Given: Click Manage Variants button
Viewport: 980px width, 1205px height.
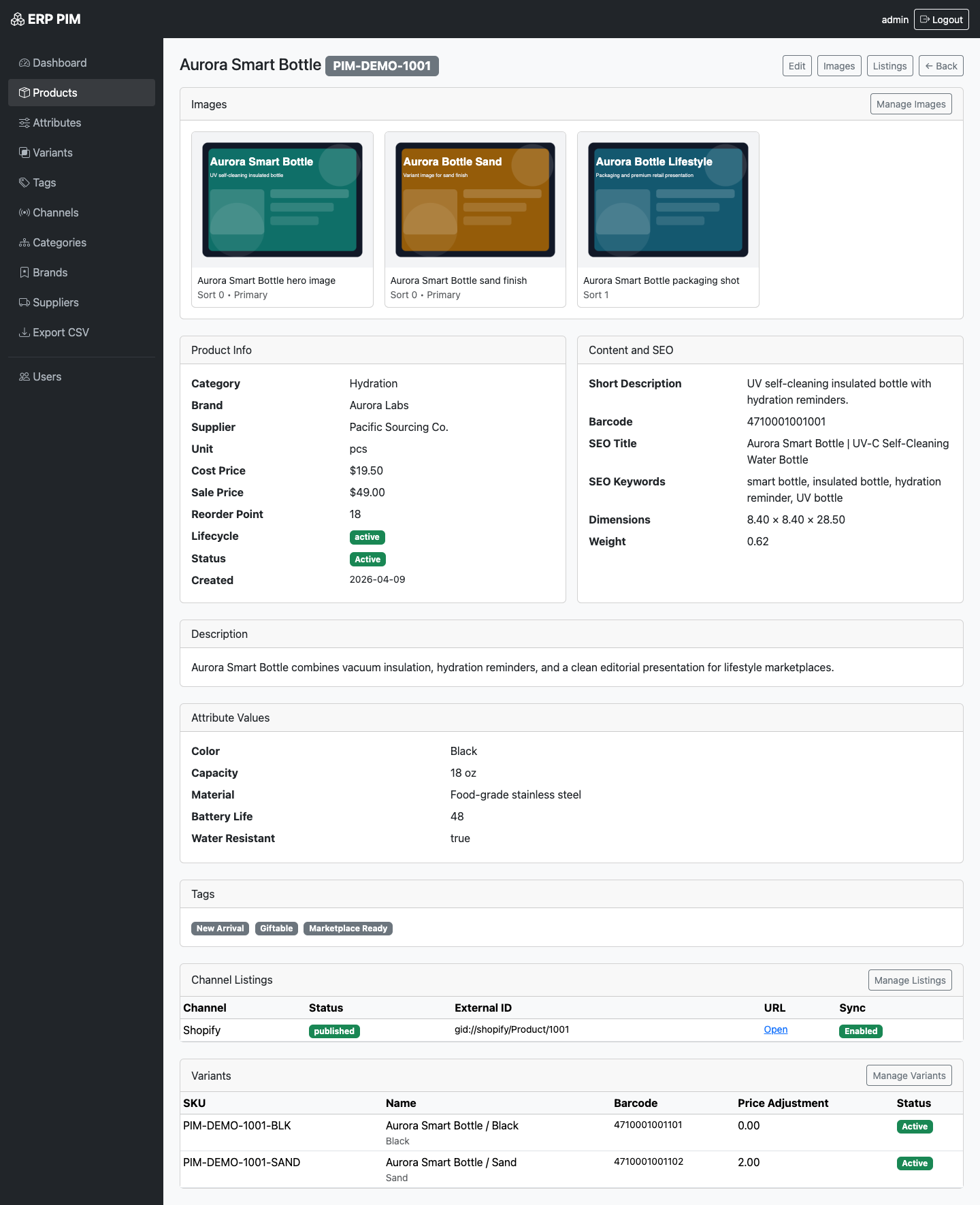Looking at the screenshot, I should (909, 1076).
